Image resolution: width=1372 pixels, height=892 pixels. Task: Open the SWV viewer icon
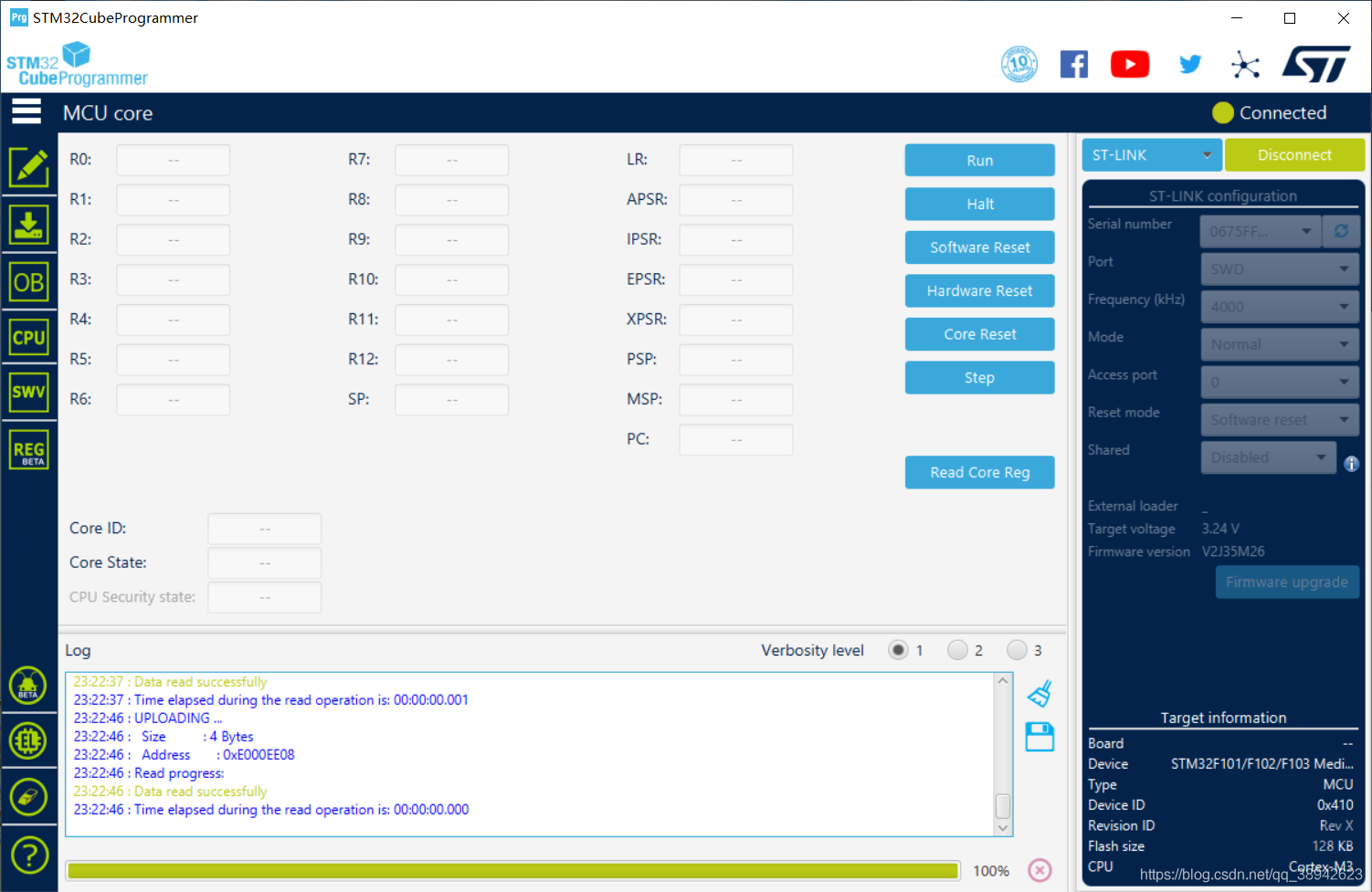(x=28, y=392)
